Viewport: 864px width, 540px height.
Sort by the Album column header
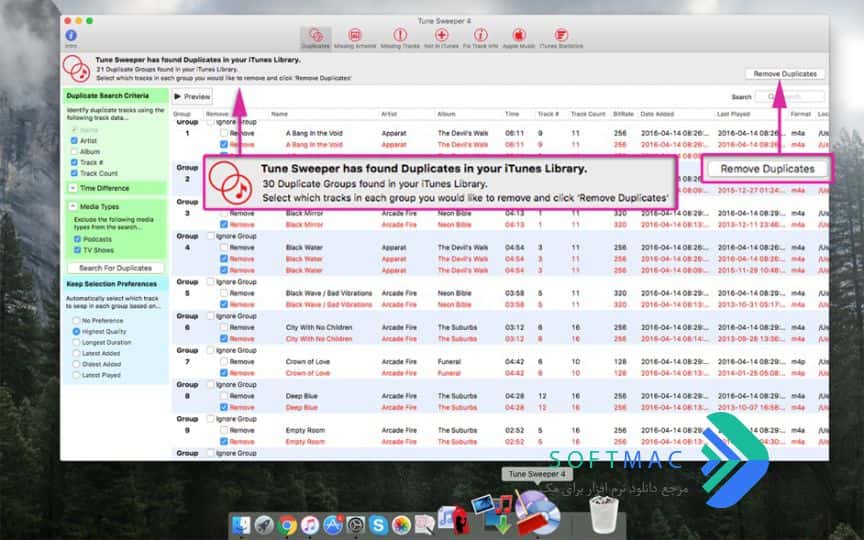coord(446,114)
